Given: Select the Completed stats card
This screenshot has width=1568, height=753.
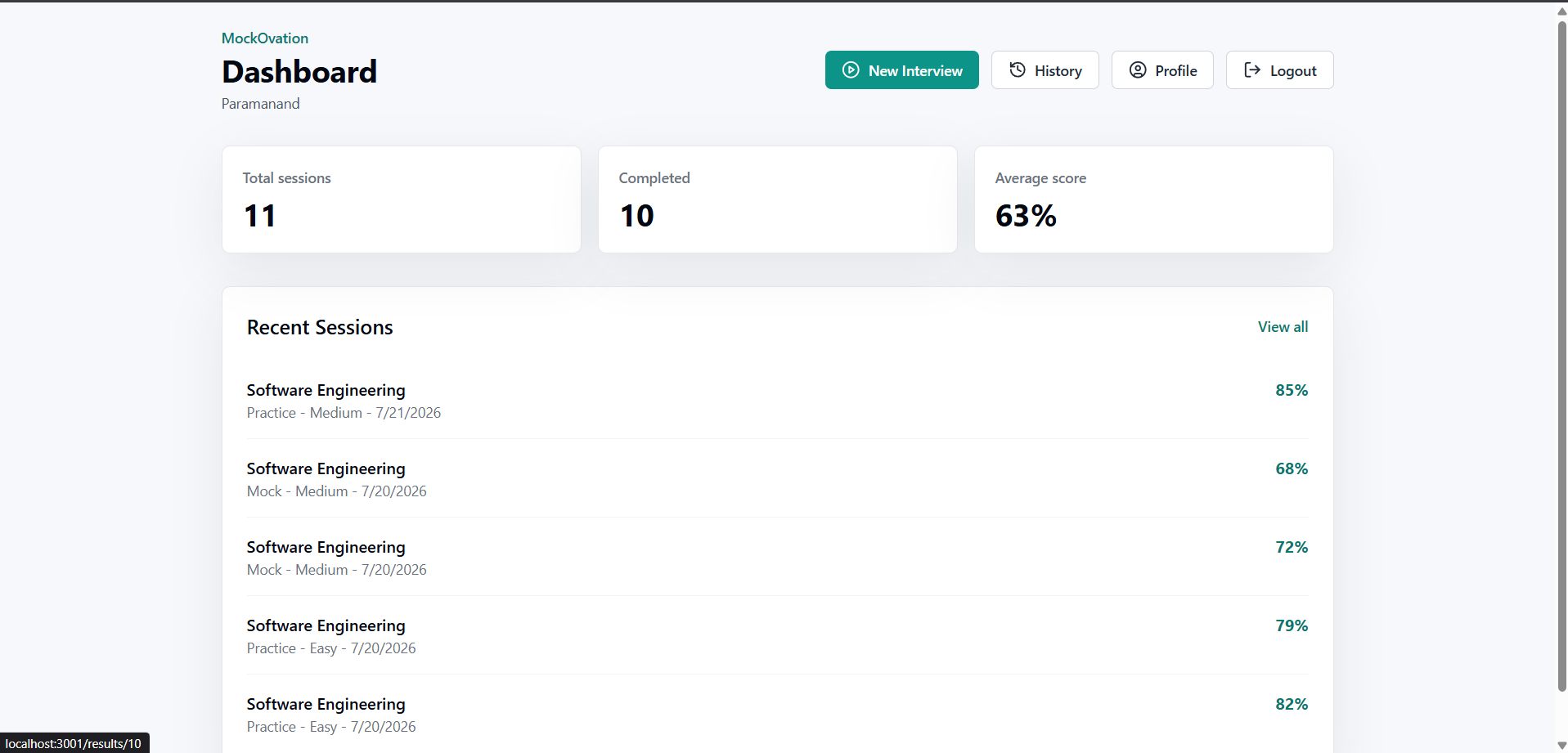Looking at the screenshot, I should coord(778,199).
